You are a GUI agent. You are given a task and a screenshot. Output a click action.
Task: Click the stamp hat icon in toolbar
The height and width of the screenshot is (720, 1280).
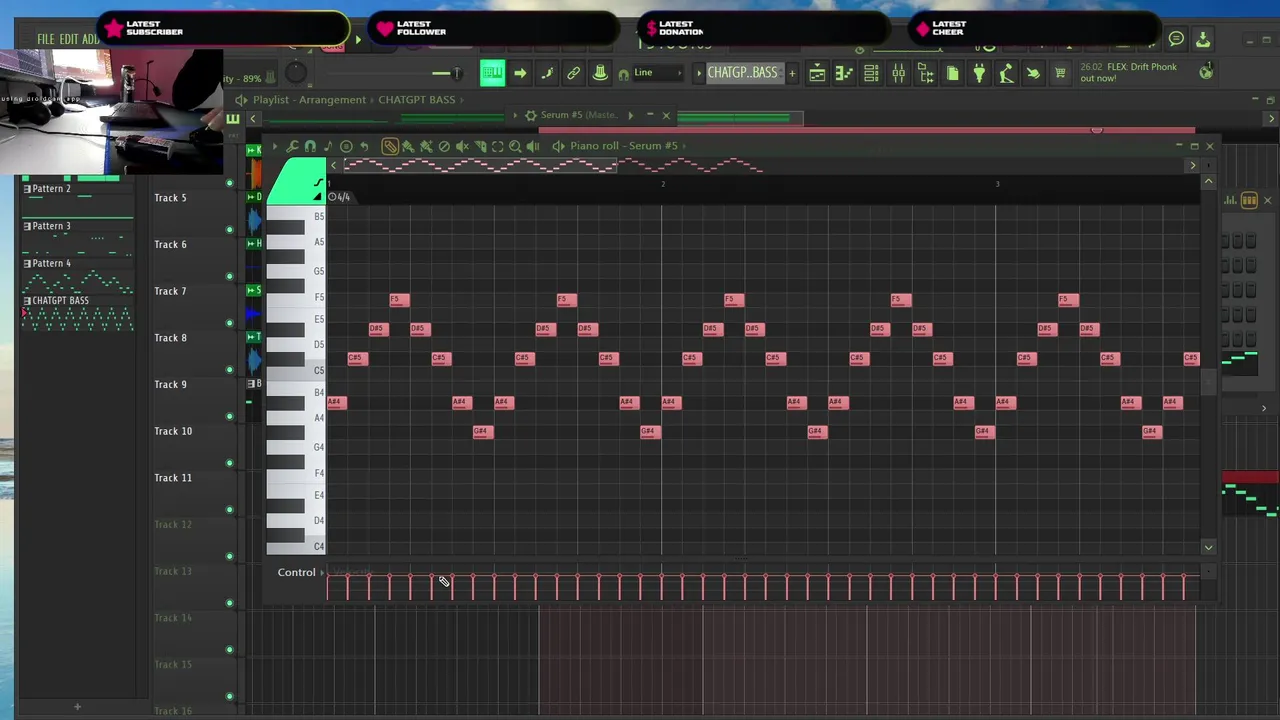tap(600, 73)
